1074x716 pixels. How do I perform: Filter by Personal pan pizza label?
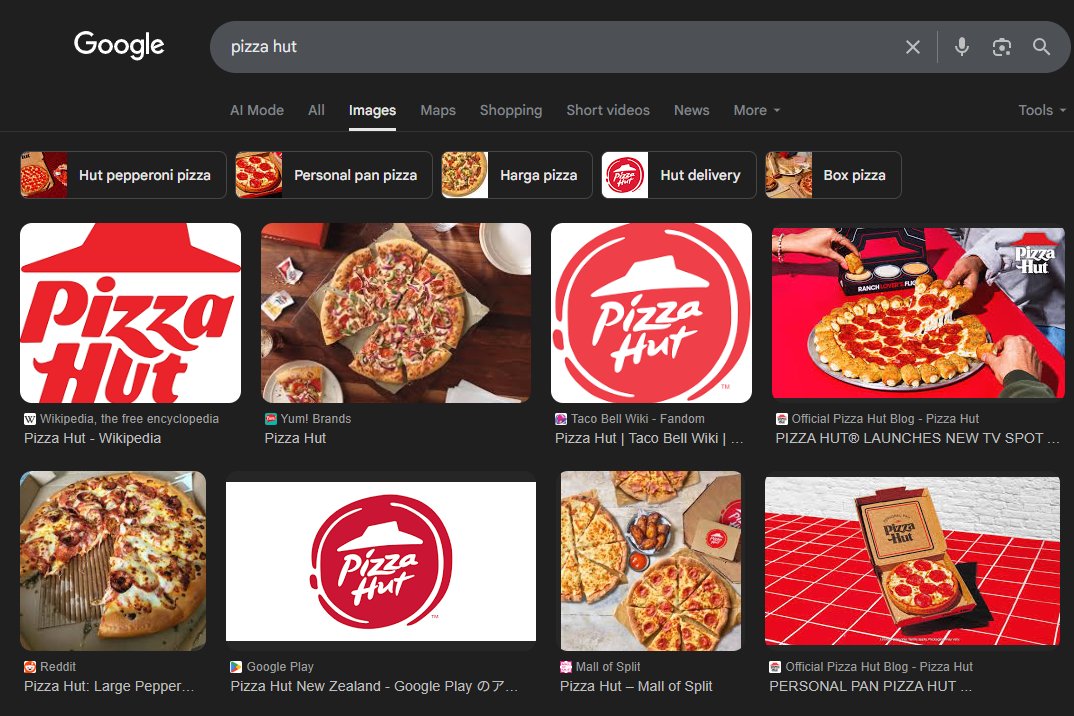tap(355, 175)
